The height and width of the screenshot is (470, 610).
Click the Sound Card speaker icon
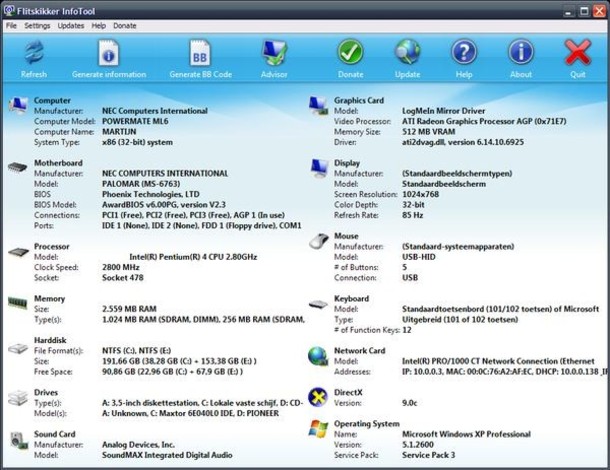coord(19,441)
